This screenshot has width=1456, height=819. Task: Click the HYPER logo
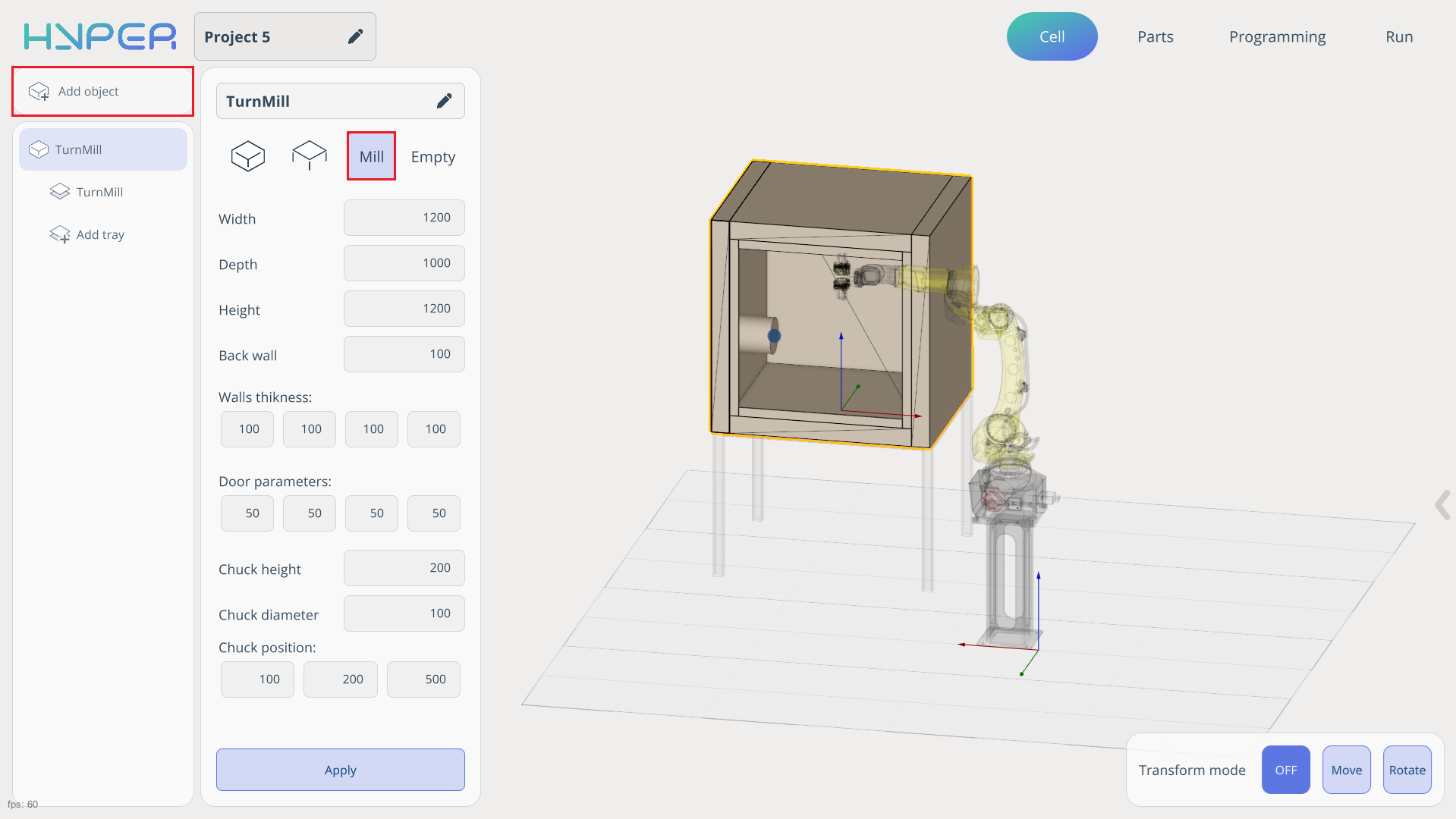(99, 36)
